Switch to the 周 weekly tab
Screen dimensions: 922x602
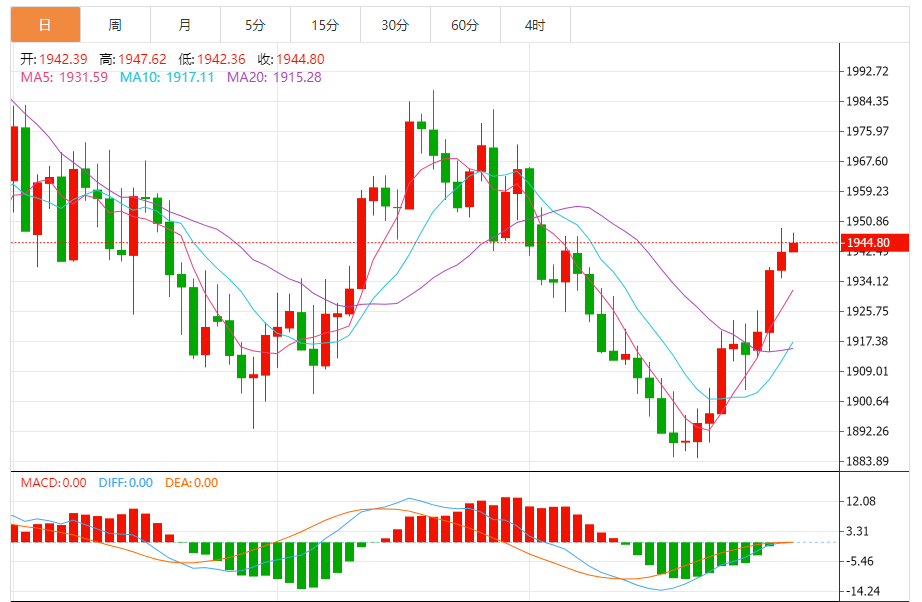pos(115,25)
